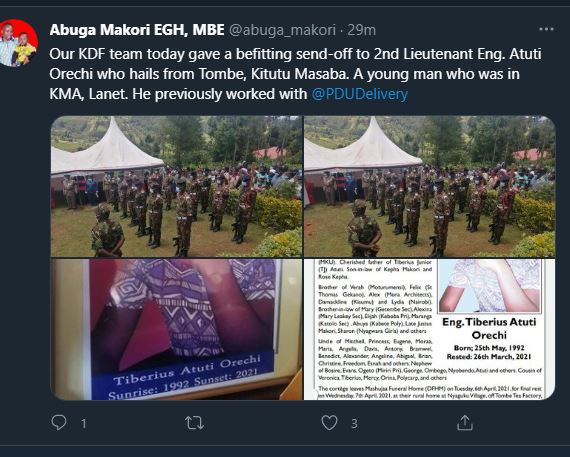Open Abuga Makori EGH, MBE display name
The width and height of the screenshot is (570, 457).
pyautogui.click(x=137, y=30)
